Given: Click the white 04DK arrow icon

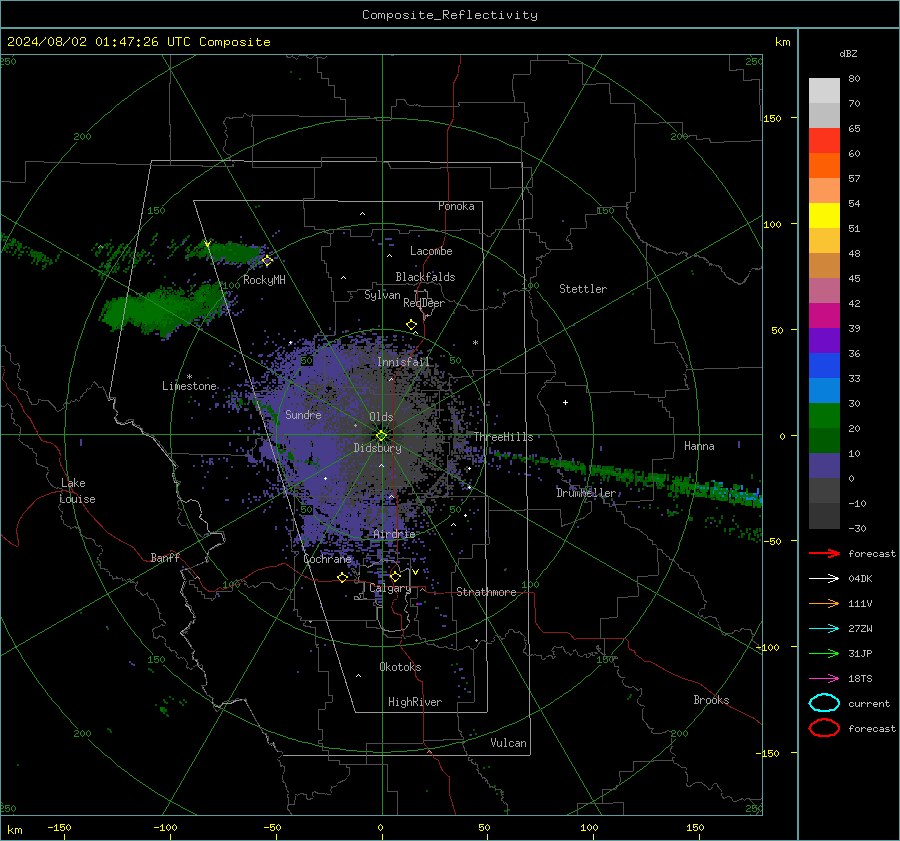Looking at the screenshot, I should [824, 579].
